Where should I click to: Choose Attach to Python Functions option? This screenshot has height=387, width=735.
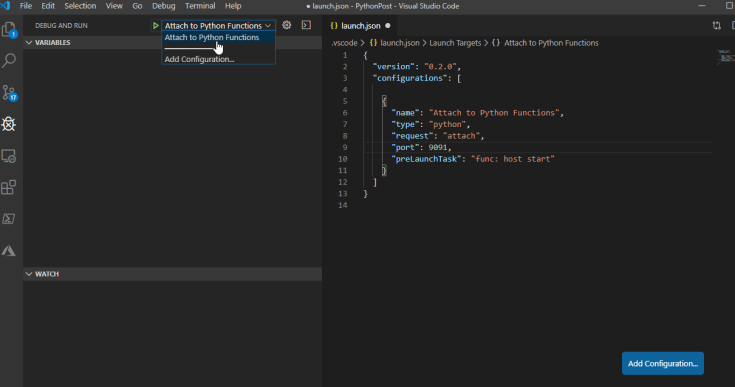(x=218, y=37)
